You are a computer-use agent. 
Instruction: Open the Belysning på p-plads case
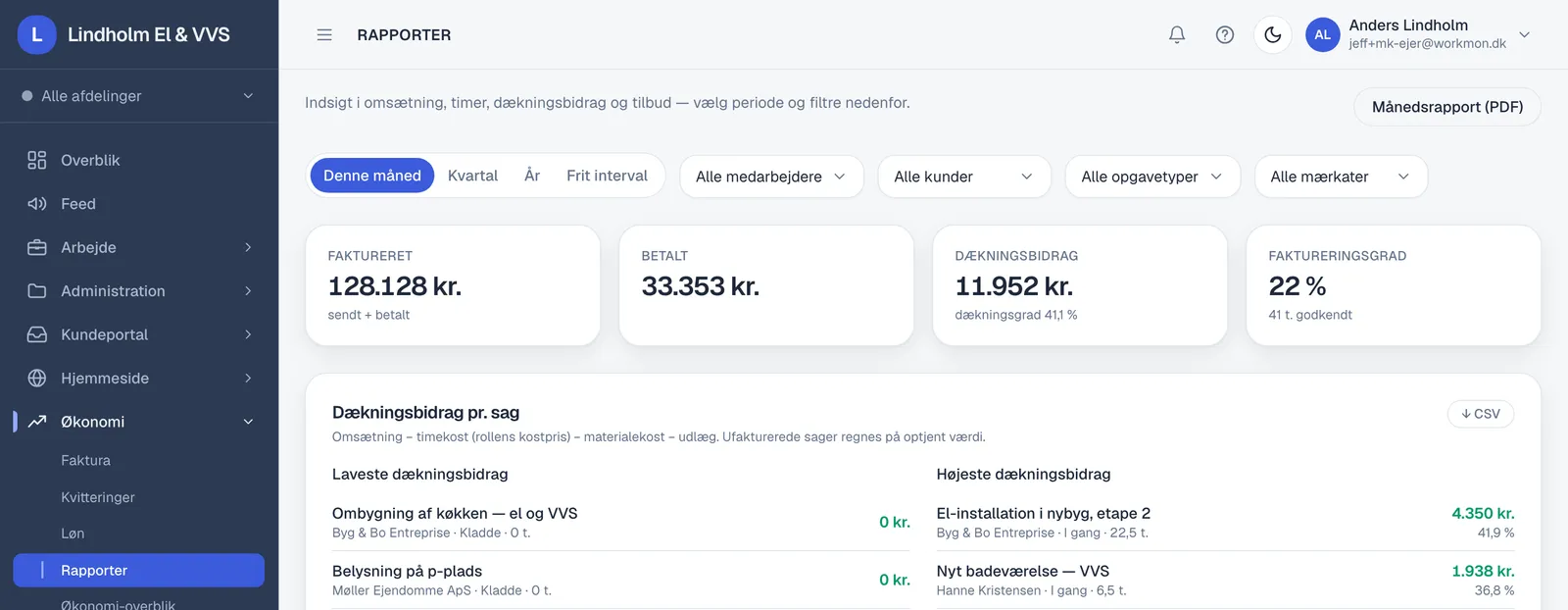[x=621, y=580]
